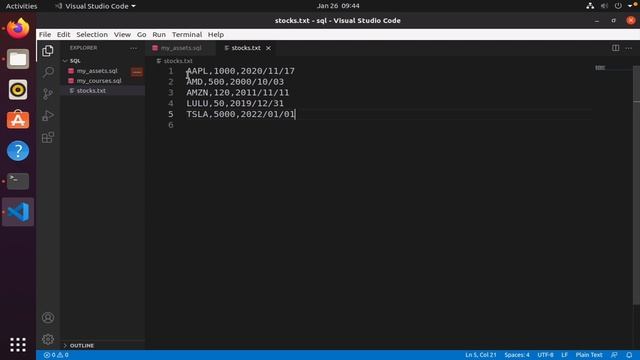Open Visual Studio Code app menu dropdown
Viewport: 640px width, 360px height.
click(x=95, y=6)
